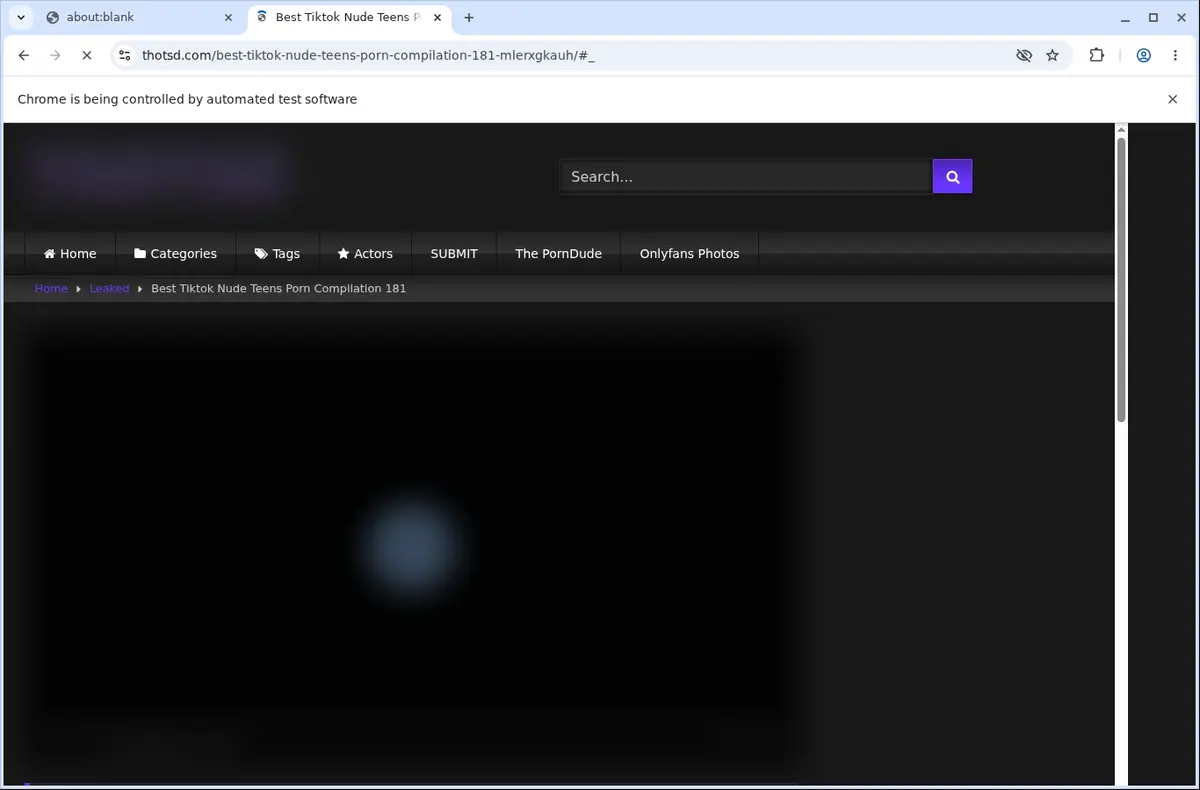Focus the browser address bar URL

pos(368,56)
